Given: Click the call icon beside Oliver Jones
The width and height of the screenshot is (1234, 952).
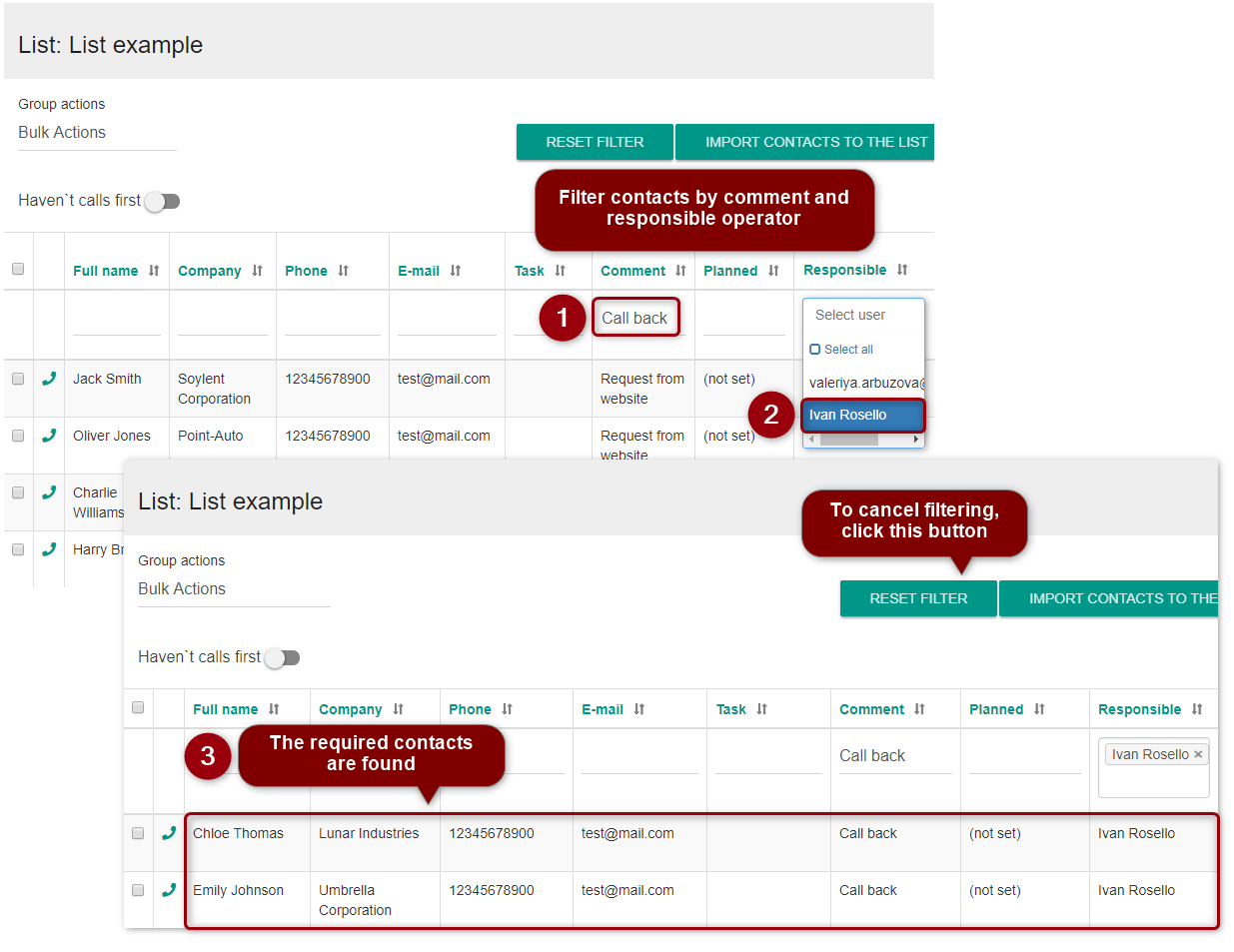Looking at the screenshot, I should [x=49, y=436].
